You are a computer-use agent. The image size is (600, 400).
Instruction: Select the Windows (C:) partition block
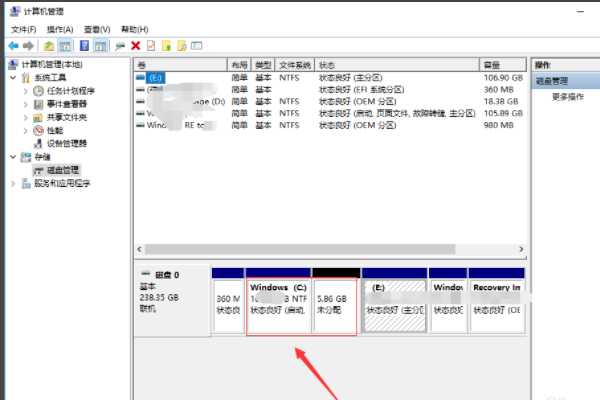point(277,305)
